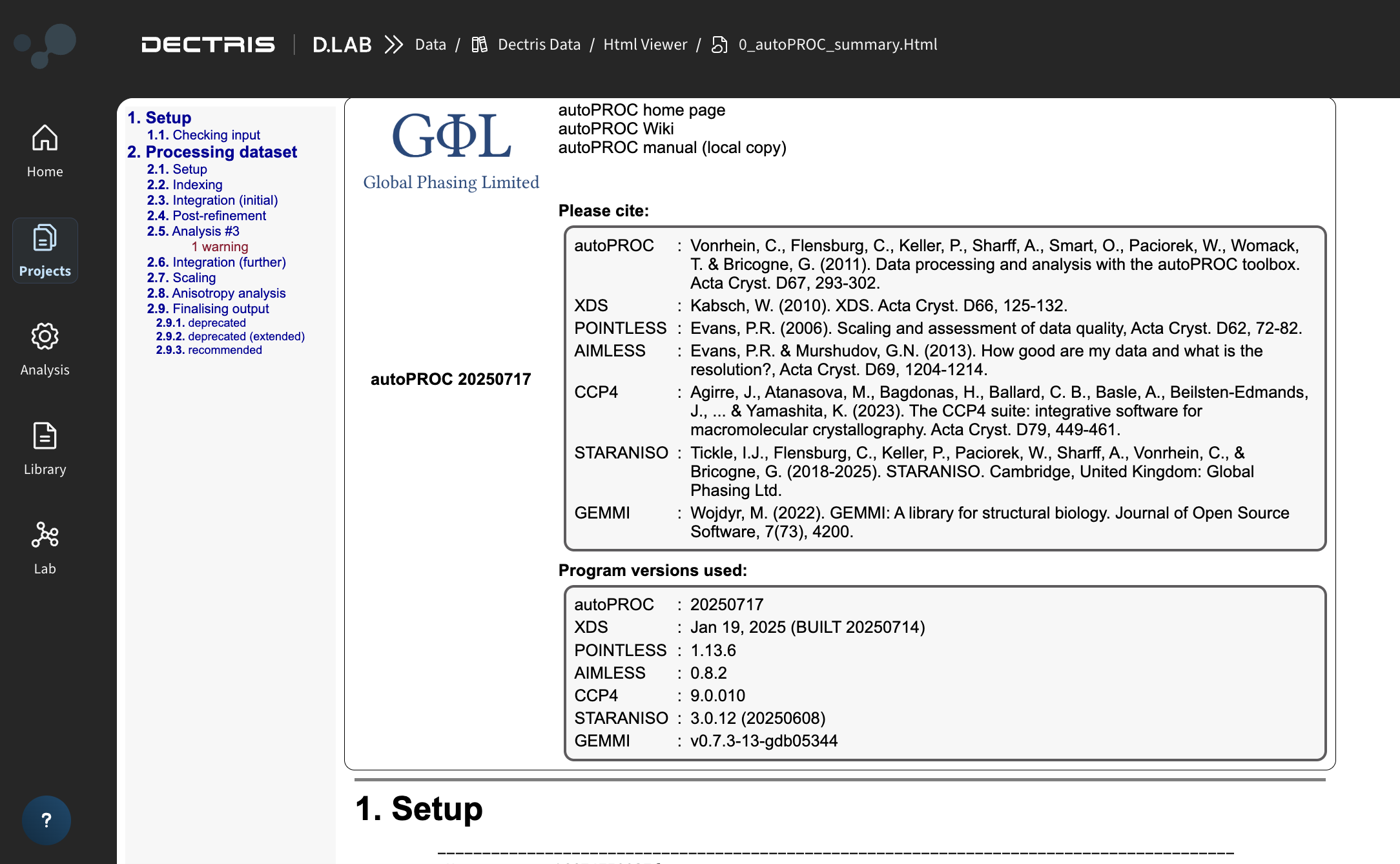Viewport: 1400px width, 864px height.
Task: Select 0_autoPROC_summary.Html breadcrumb
Action: click(838, 45)
